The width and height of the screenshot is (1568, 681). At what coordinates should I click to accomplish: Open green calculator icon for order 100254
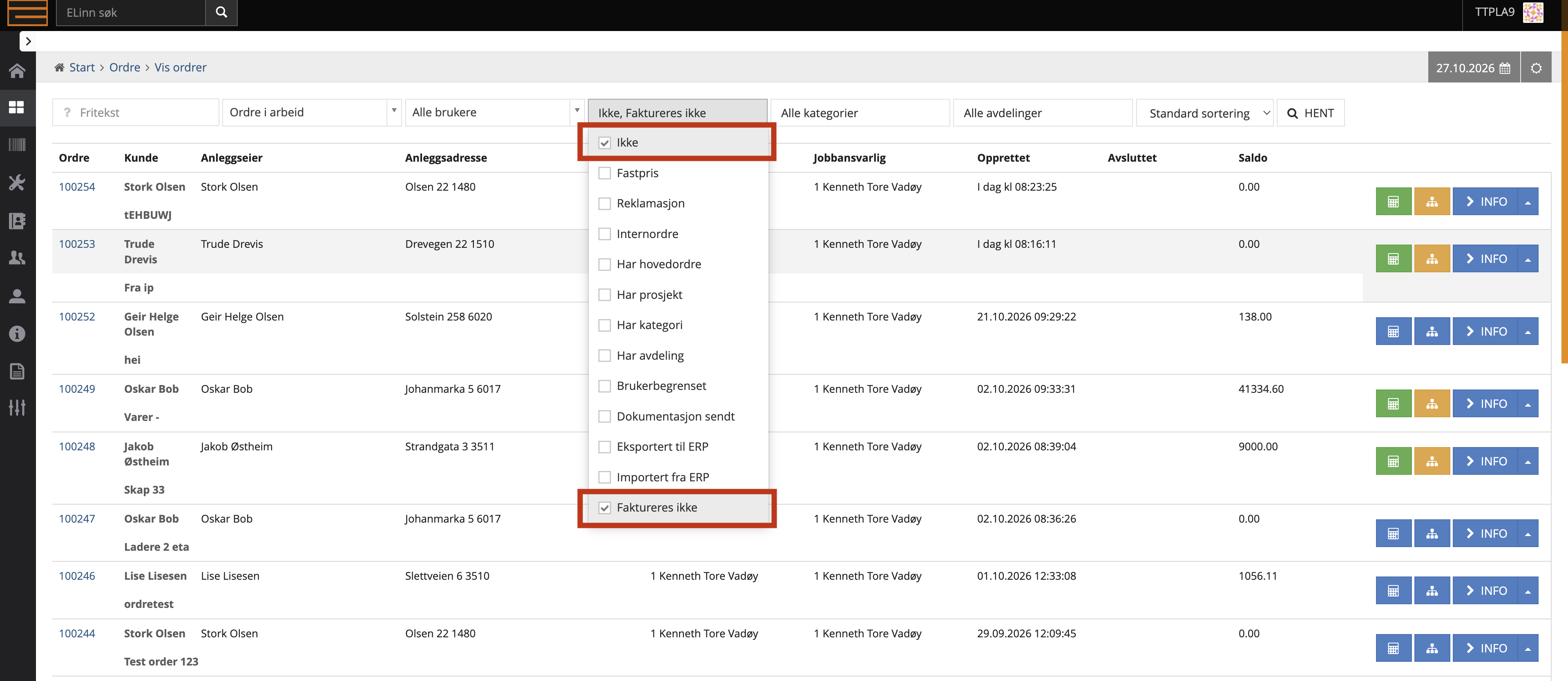pyautogui.click(x=1393, y=201)
